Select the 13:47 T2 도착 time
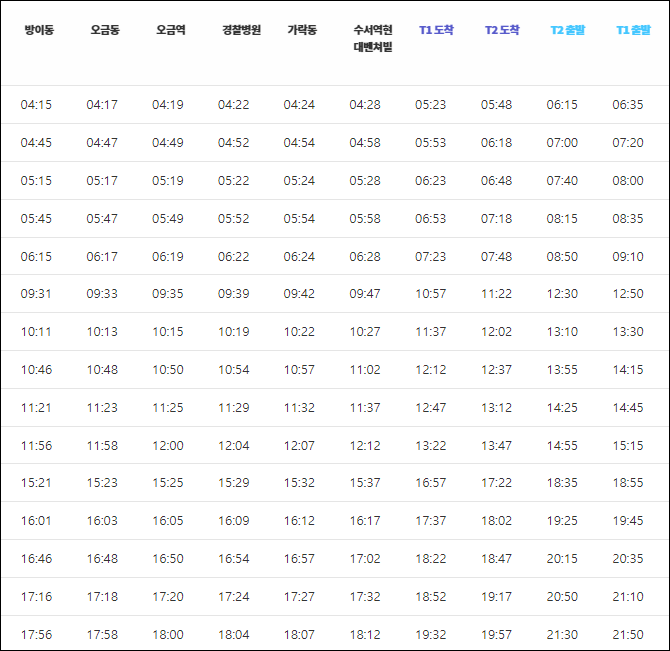Image resolution: width=670 pixels, height=651 pixels. pyautogui.click(x=497, y=446)
